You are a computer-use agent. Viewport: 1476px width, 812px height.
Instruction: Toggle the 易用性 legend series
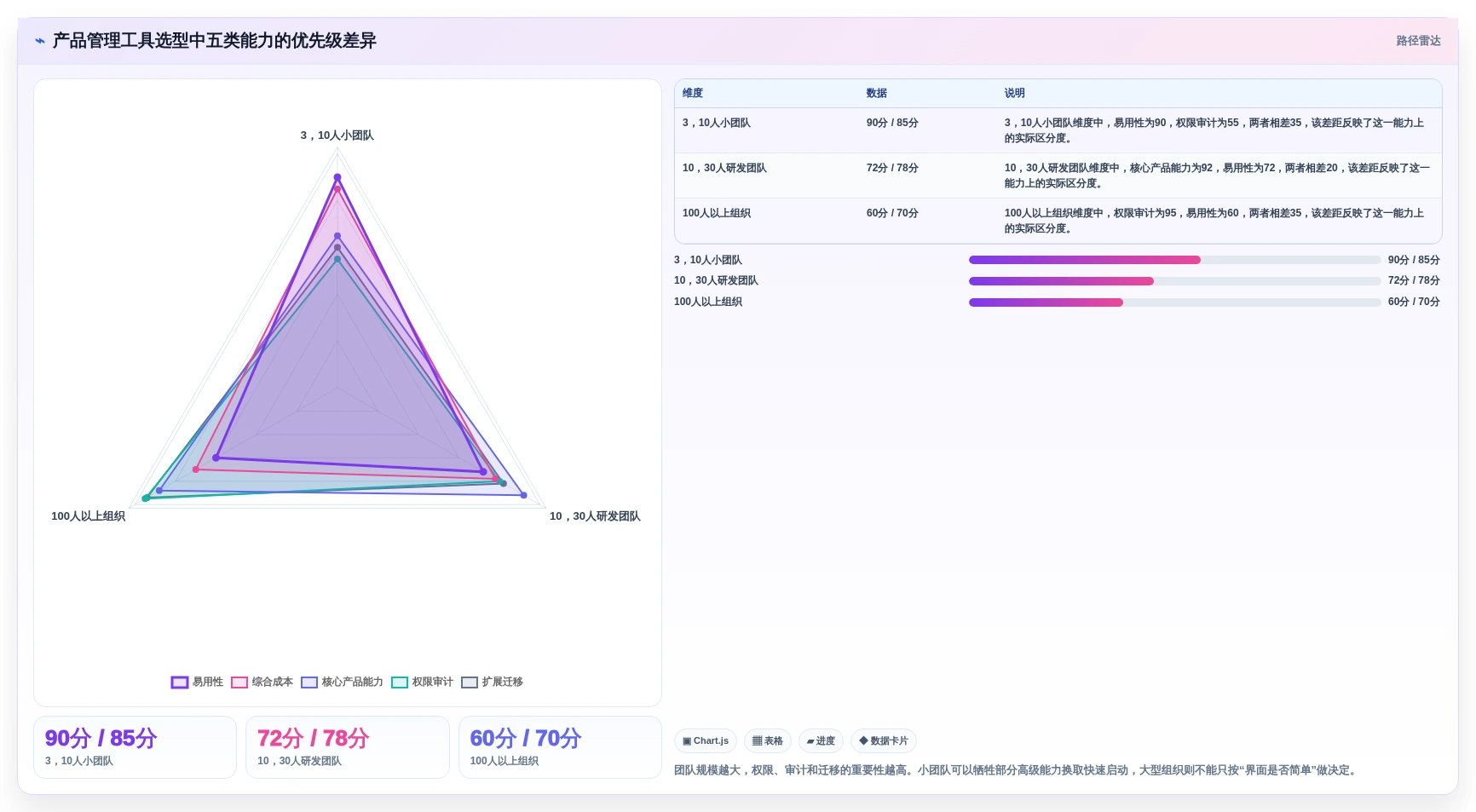(197, 682)
